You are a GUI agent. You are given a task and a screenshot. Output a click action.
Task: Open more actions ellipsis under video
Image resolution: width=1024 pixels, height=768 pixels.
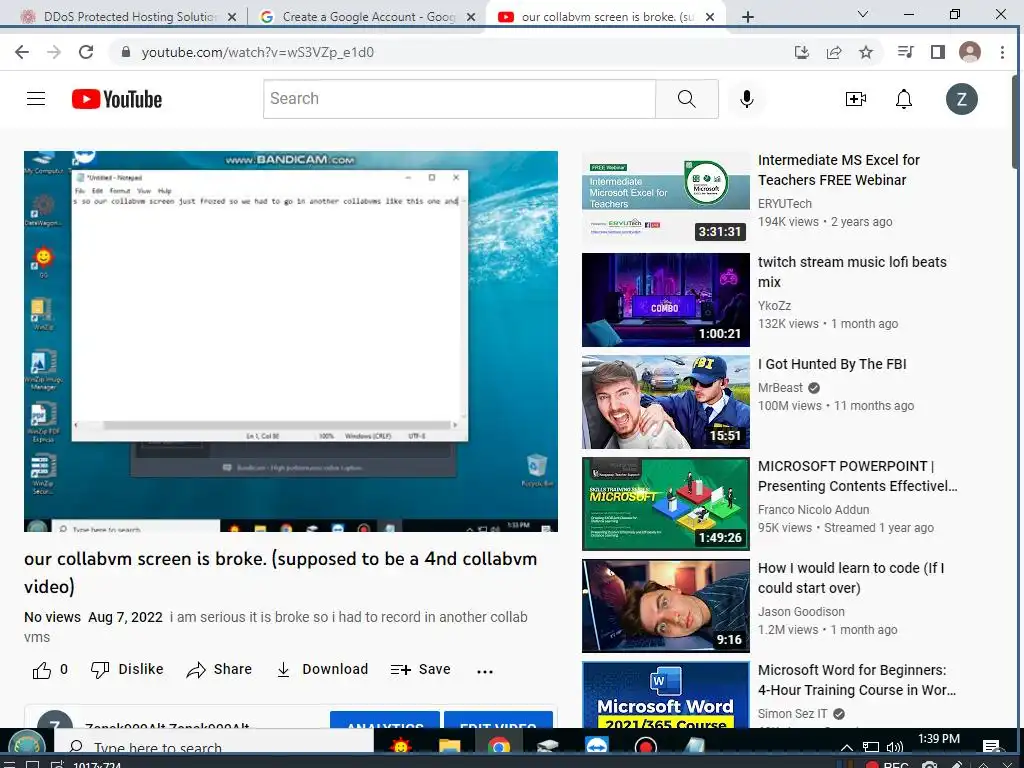pyautogui.click(x=485, y=671)
